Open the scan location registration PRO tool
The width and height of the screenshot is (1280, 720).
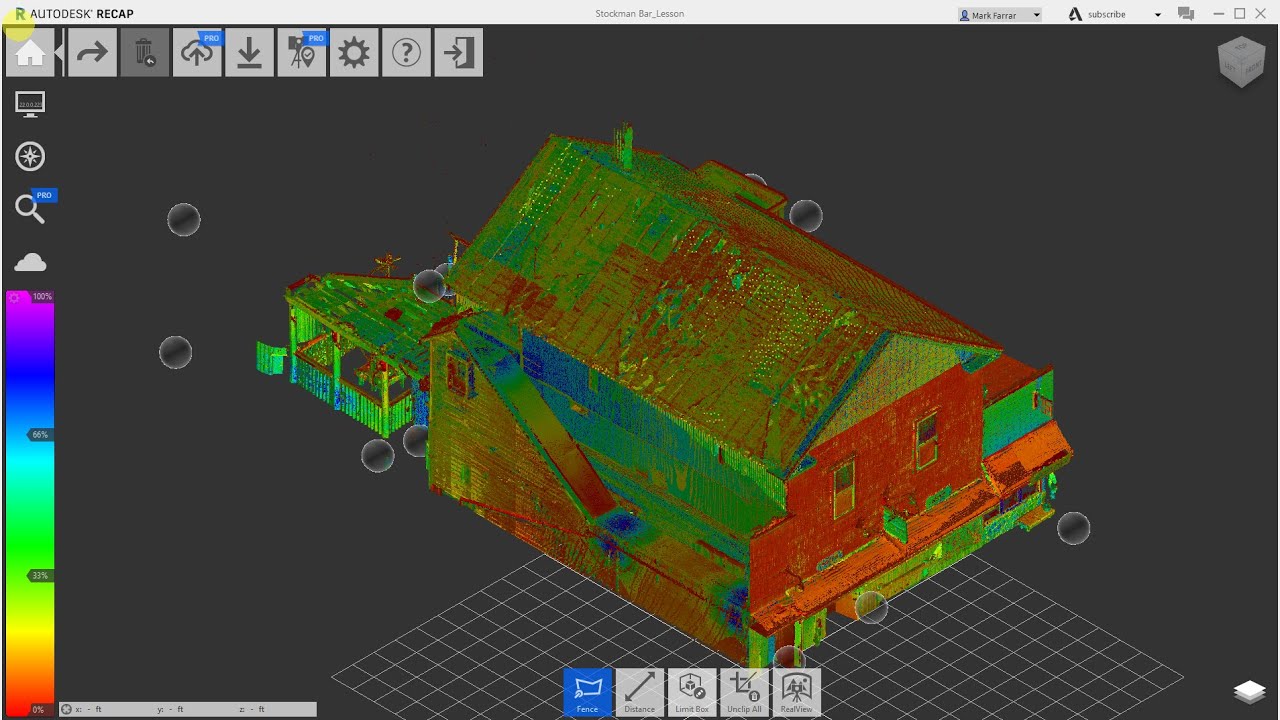pos(302,53)
